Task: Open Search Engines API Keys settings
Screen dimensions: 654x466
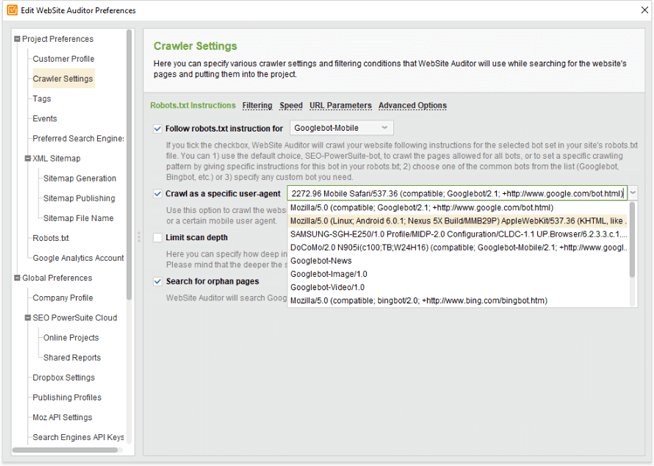Action: [x=78, y=437]
